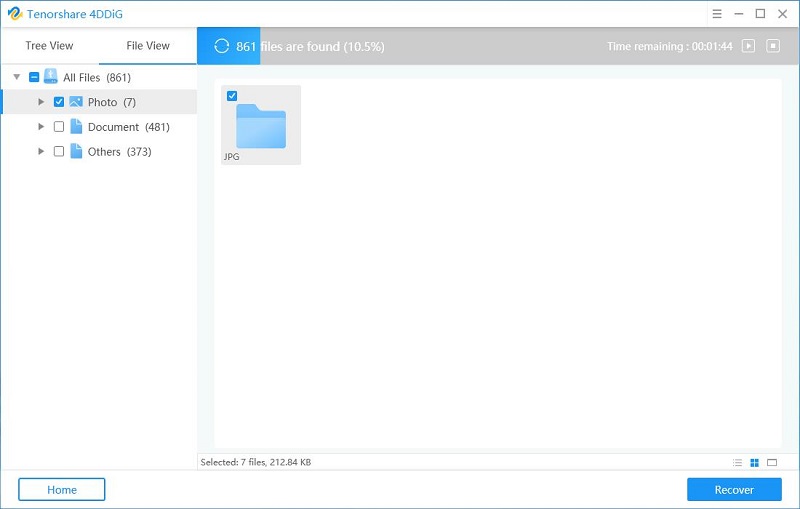Screen dimensions: 800x509
Task: Uncheck the Photo checkbox
Action: click(59, 101)
